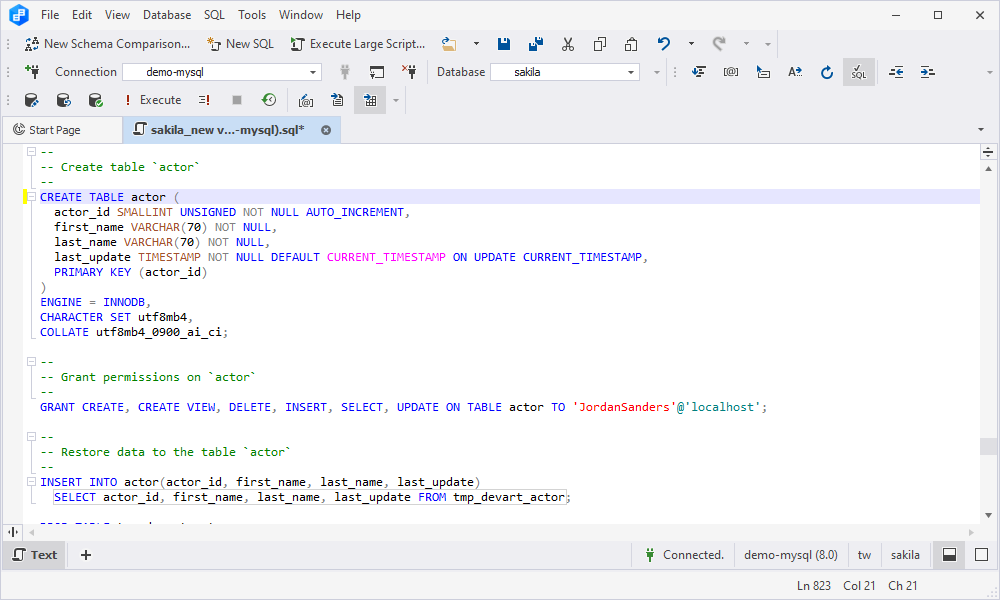Refresh object information icon
Viewport: 1000px width, 600px height.
tap(827, 72)
